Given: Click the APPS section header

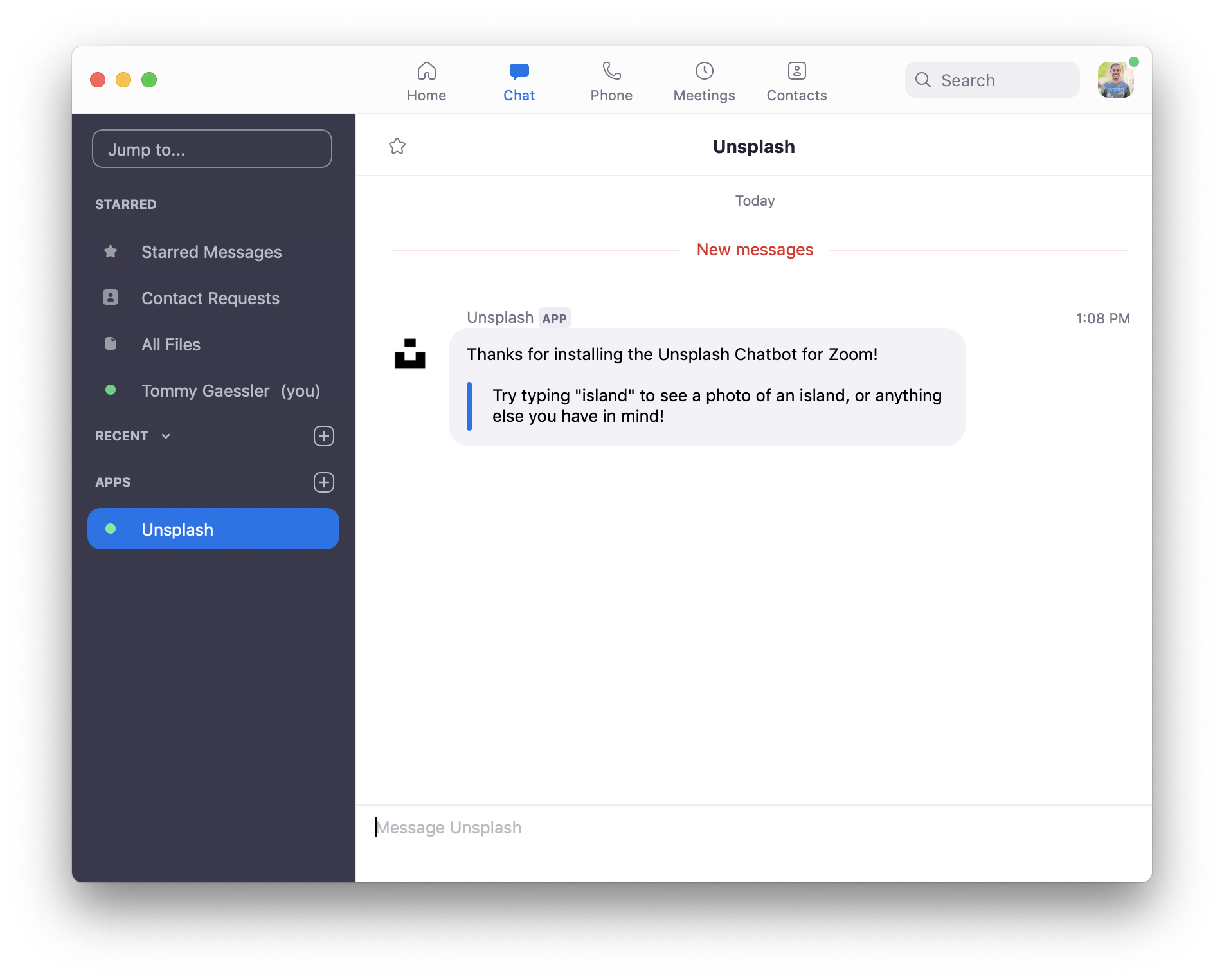Looking at the screenshot, I should [113, 482].
